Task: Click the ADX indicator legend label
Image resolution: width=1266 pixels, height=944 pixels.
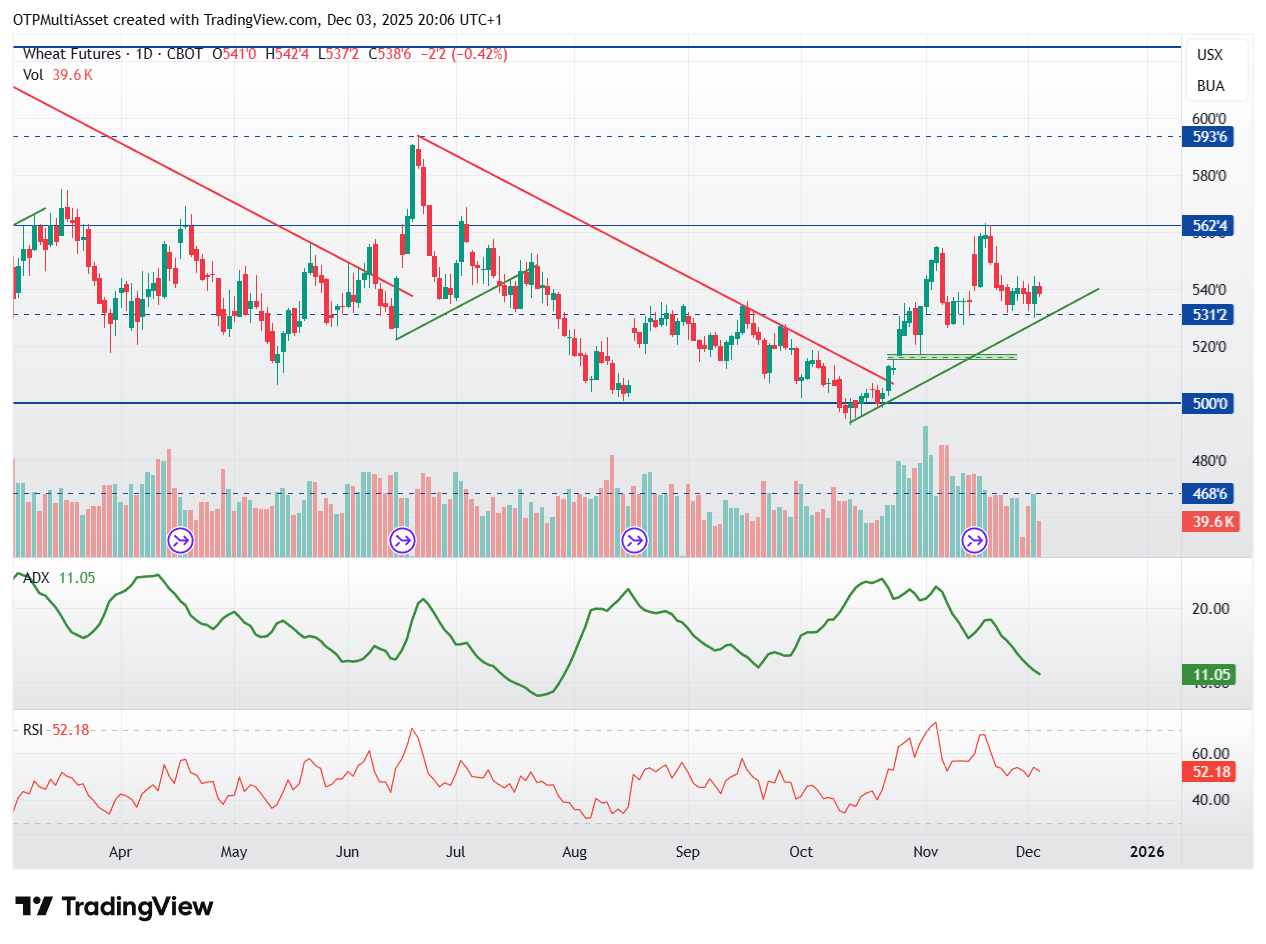Action: coord(38,578)
